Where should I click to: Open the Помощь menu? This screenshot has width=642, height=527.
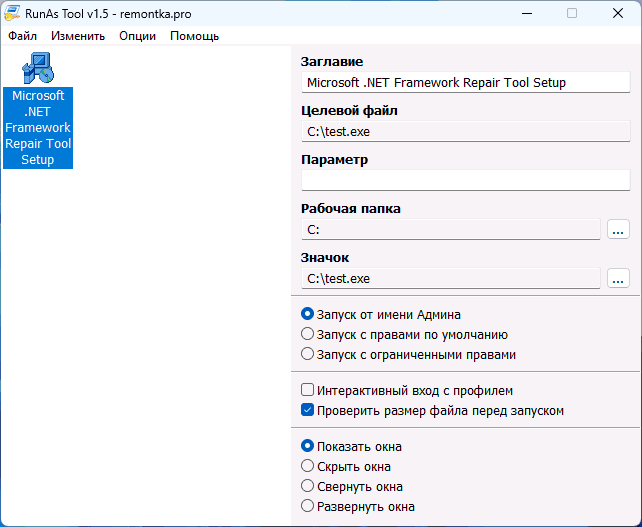(x=194, y=36)
